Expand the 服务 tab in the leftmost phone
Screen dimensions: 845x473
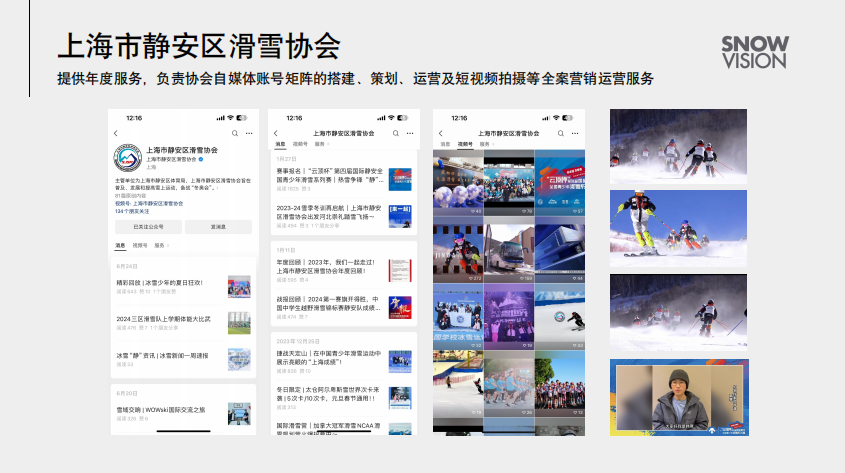(x=160, y=244)
